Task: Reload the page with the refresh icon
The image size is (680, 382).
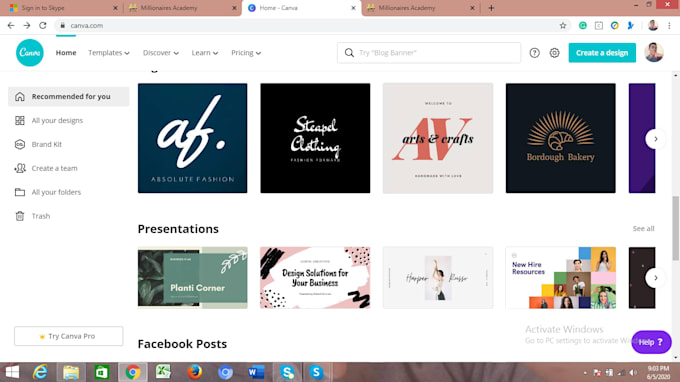Action: 42,26
